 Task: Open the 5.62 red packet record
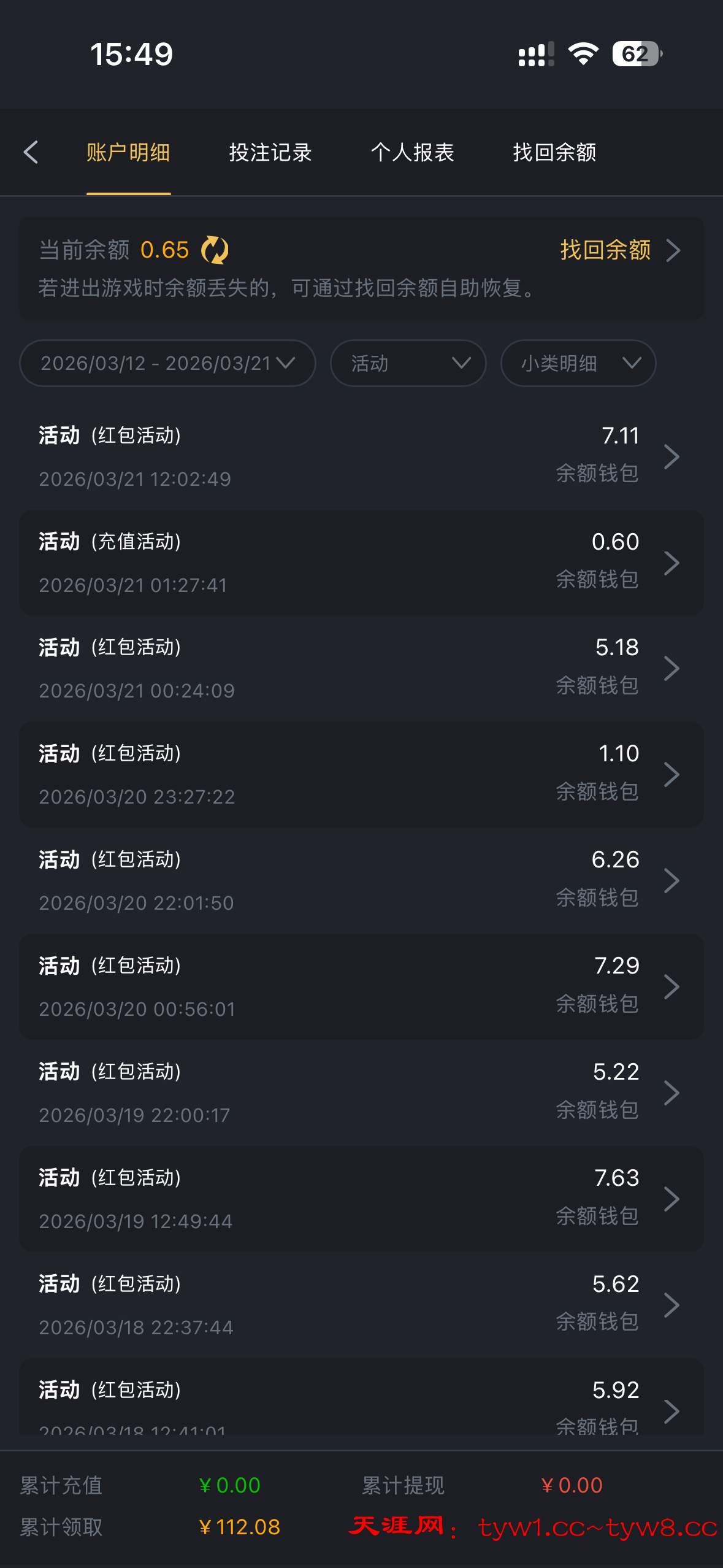361,1305
